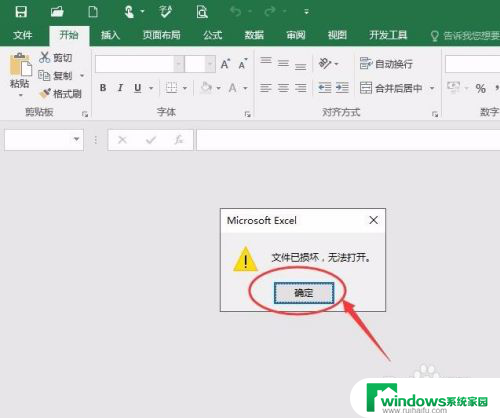The height and width of the screenshot is (418, 500).
Task: Click into the formula bar input field
Action: 348,140
